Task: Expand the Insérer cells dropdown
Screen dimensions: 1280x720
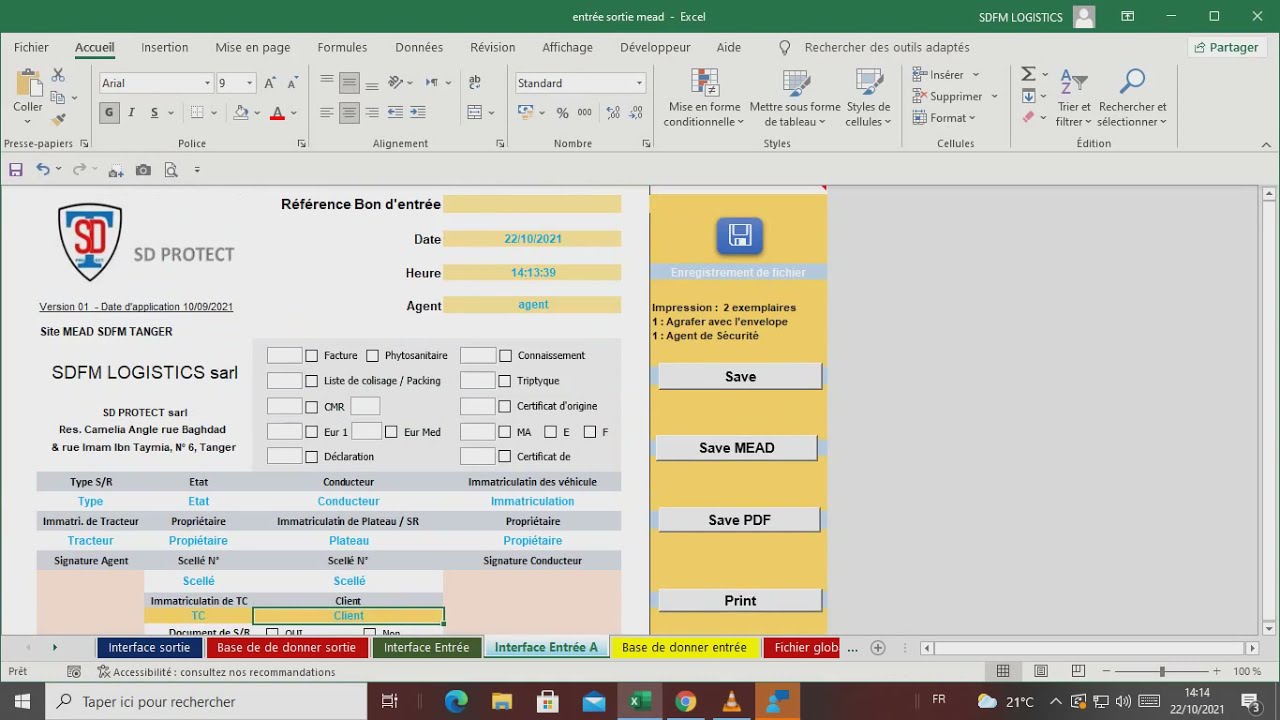Action: click(976, 75)
